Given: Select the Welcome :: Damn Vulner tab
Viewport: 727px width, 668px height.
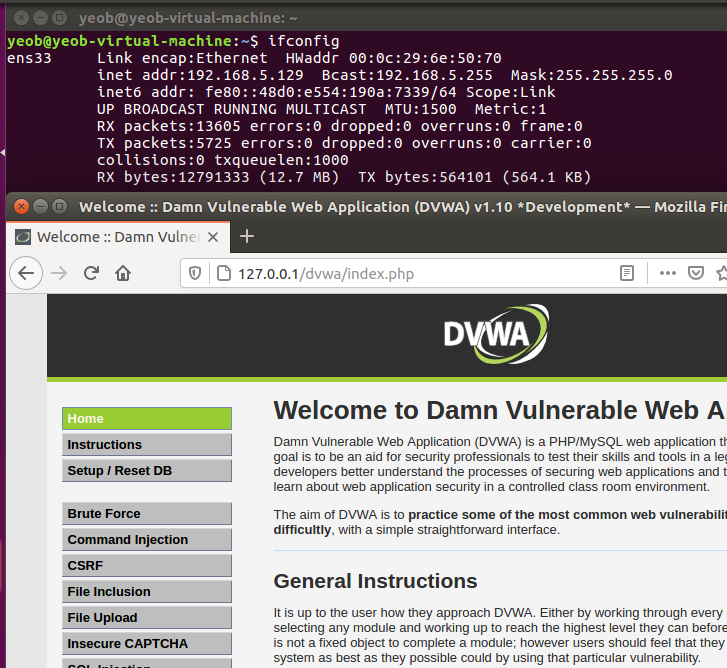Looking at the screenshot, I should coord(119,237).
